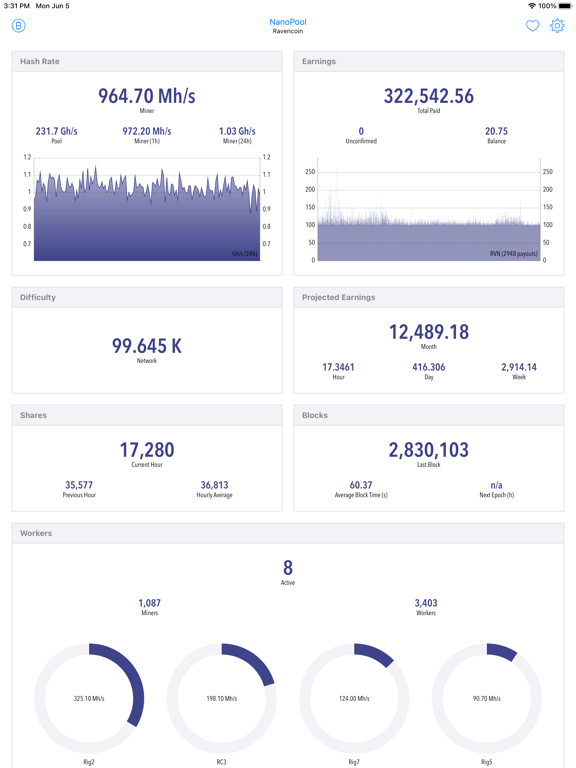Tap the heart favorite icon
Image resolution: width=576 pixels, height=768 pixels.
click(532, 25)
